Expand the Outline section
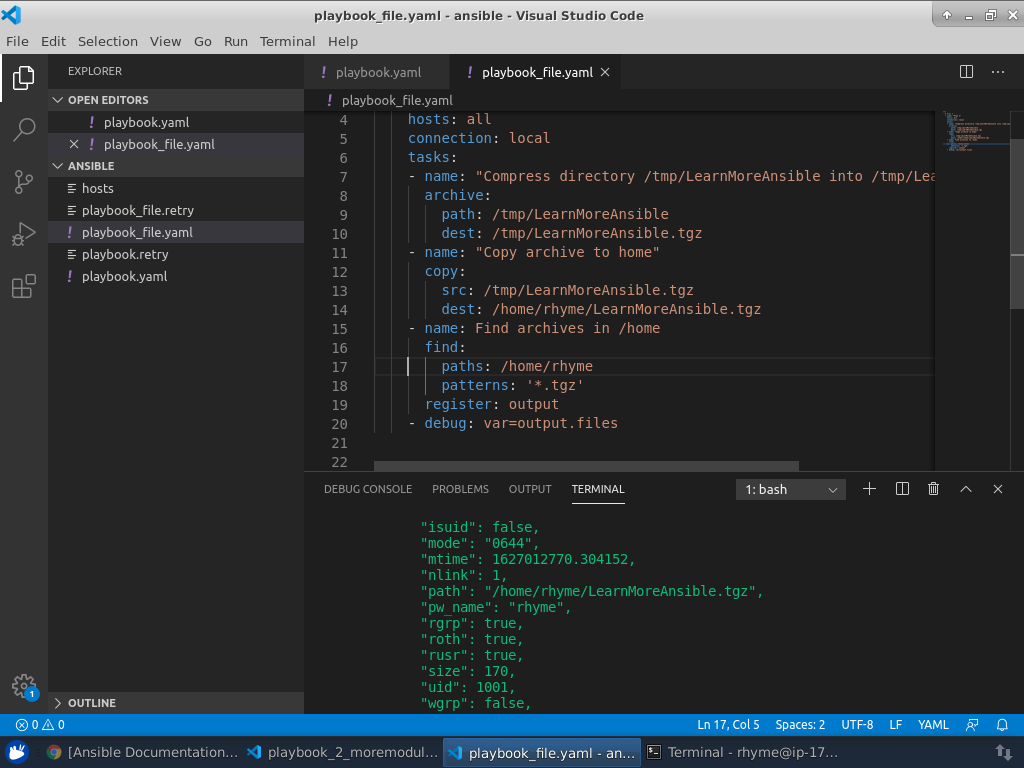 [92, 703]
